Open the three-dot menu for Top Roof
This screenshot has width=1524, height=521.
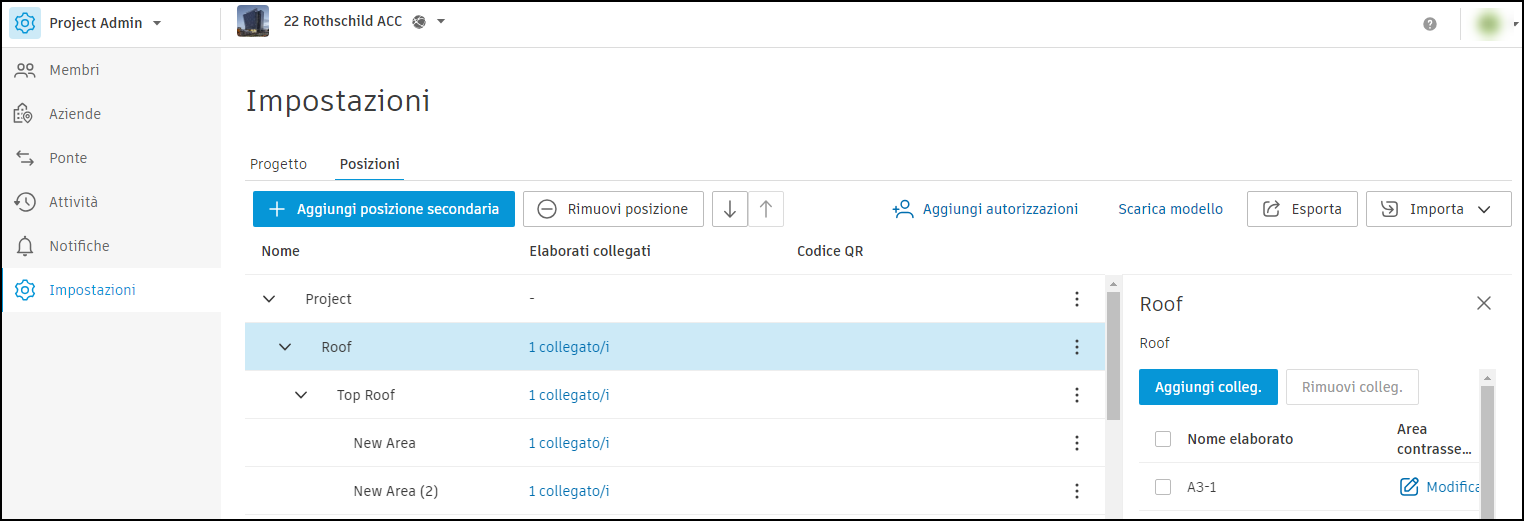click(1077, 395)
